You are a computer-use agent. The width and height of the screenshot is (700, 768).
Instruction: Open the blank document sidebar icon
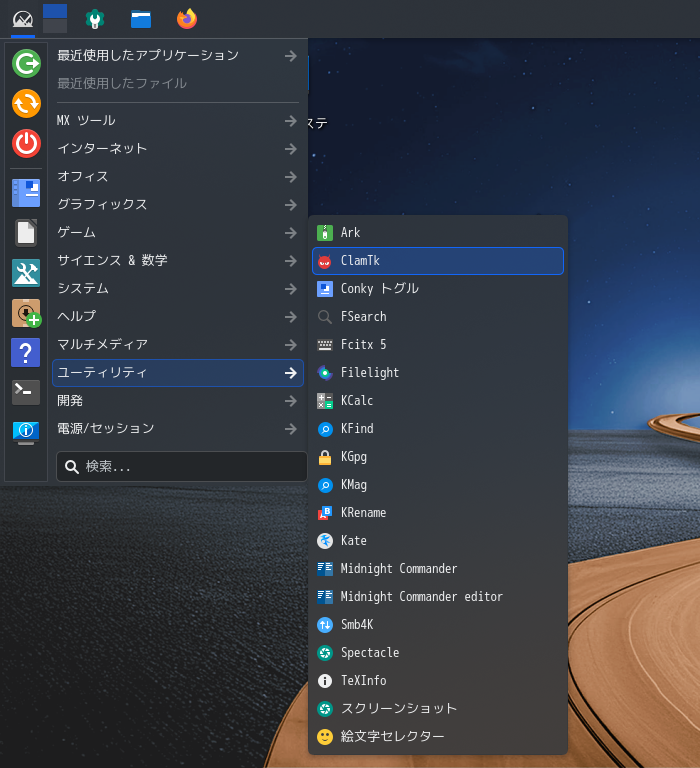coord(26,233)
